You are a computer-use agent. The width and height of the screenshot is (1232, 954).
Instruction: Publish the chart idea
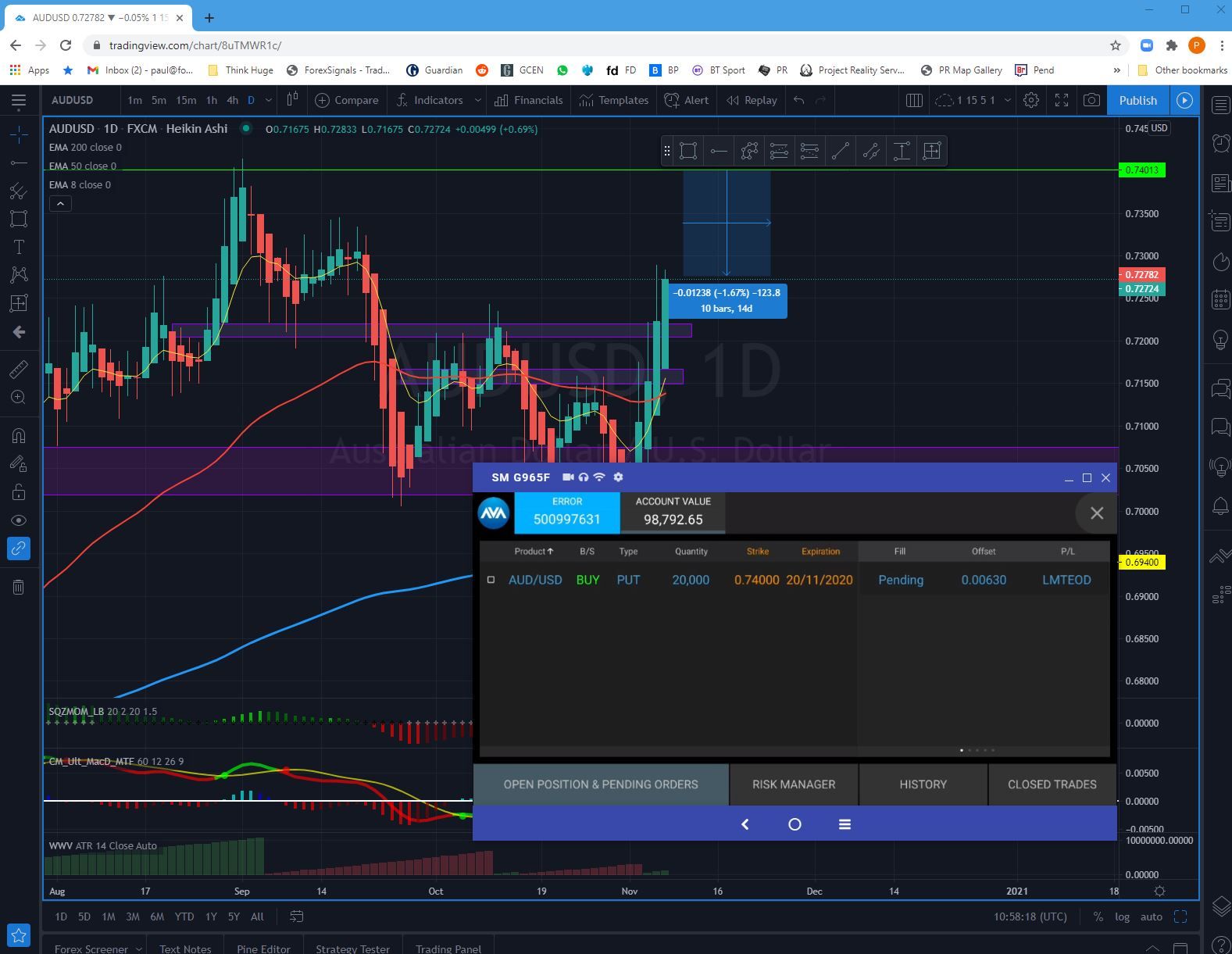click(x=1138, y=100)
